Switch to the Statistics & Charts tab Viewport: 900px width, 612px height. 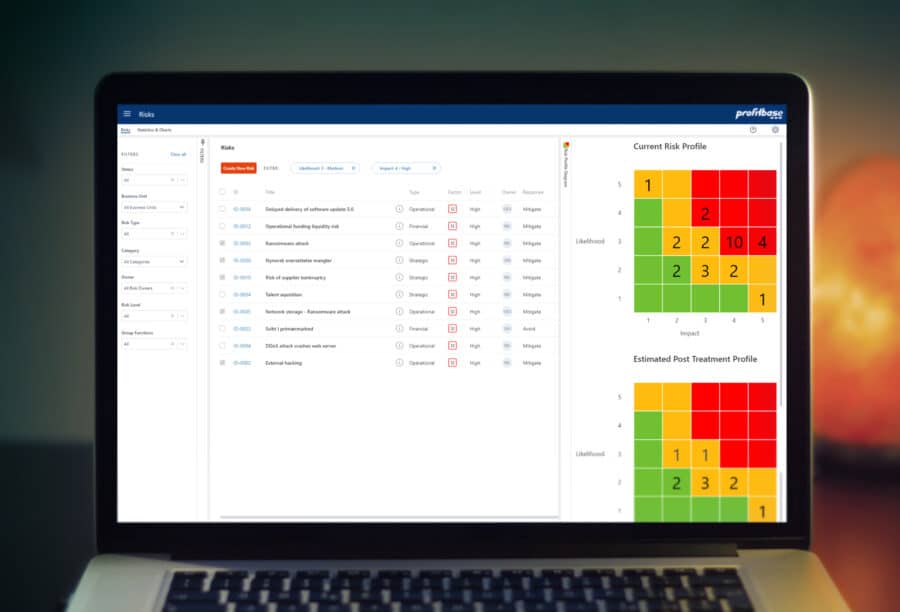pos(153,128)
